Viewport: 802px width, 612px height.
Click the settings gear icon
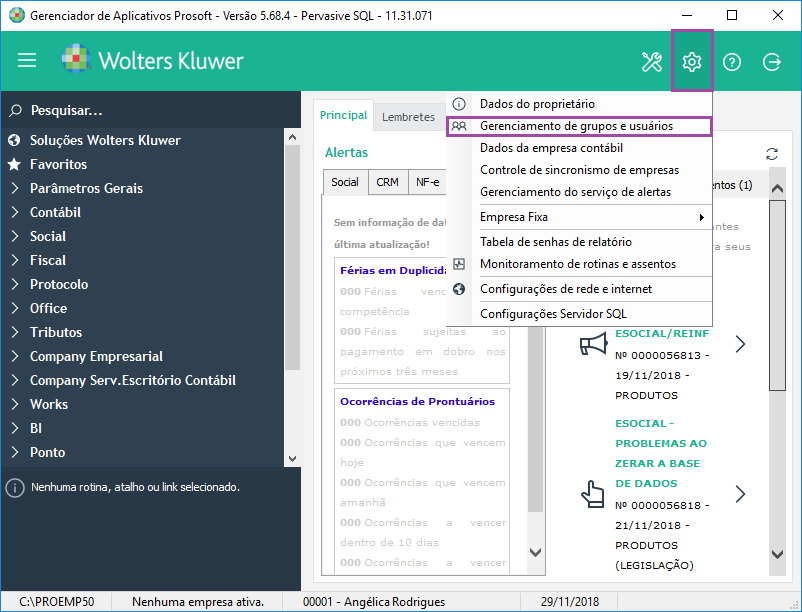[692, 62]
